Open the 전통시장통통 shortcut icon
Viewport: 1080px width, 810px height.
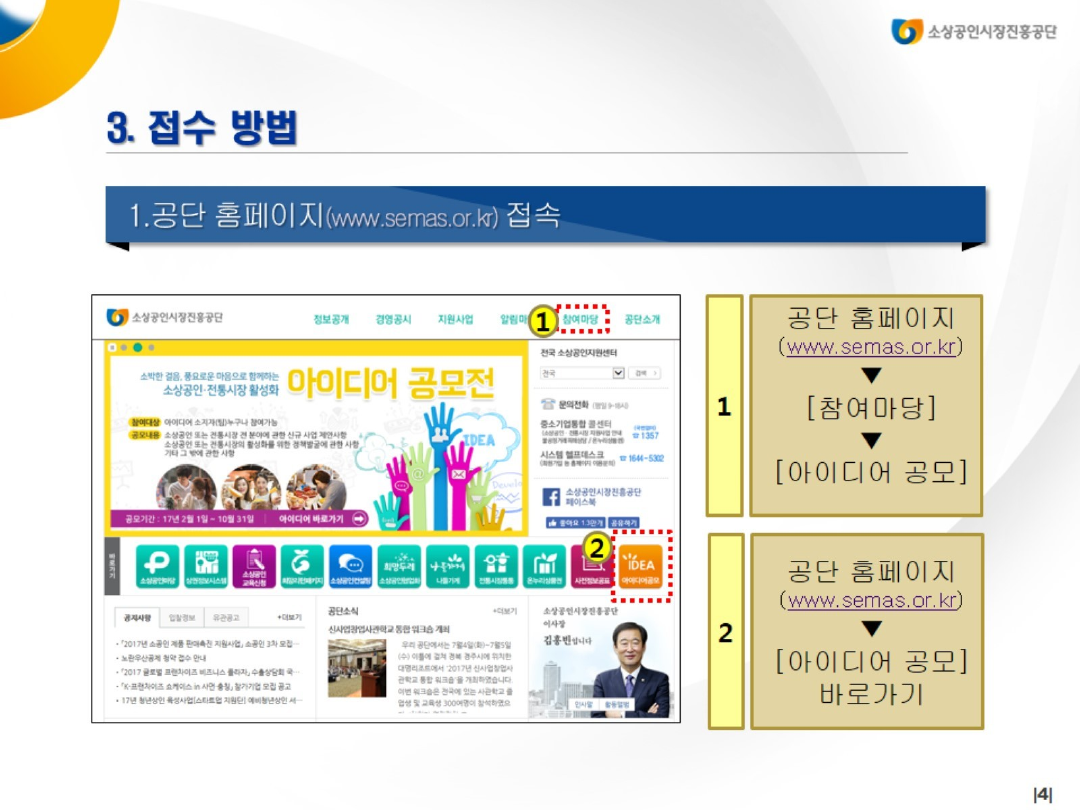(497, 566)
